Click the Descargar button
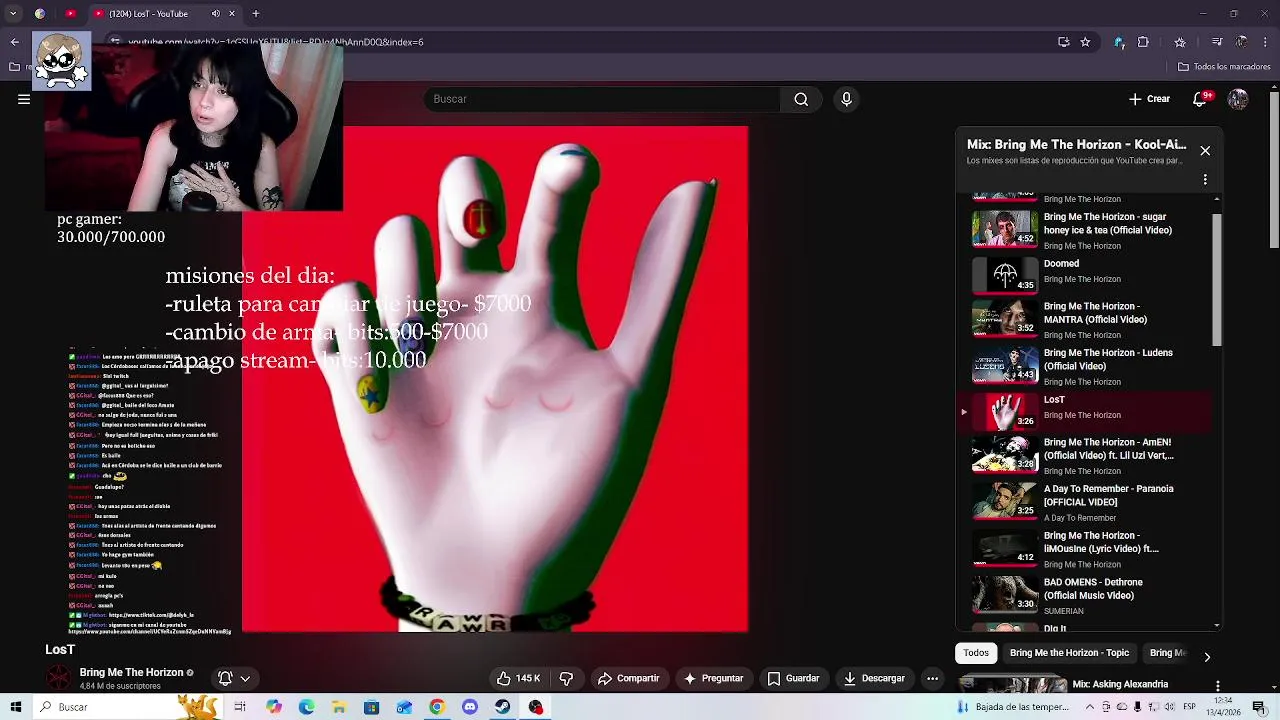The width and height of the screenshot is (1280, 720). pos(874,678)
